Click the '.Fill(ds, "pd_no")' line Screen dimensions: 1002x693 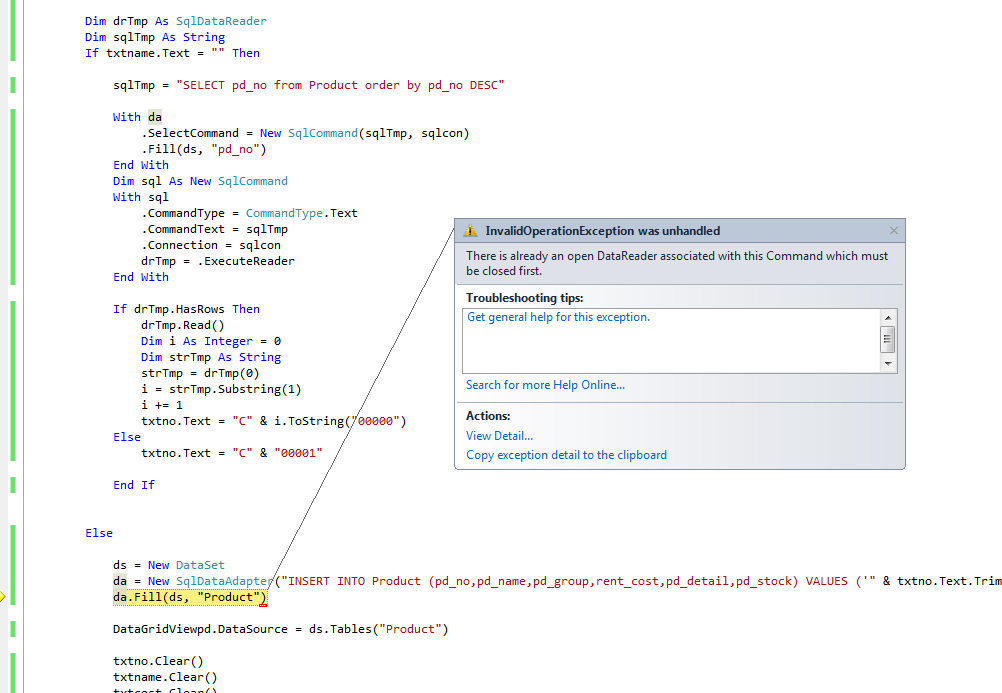204,149
